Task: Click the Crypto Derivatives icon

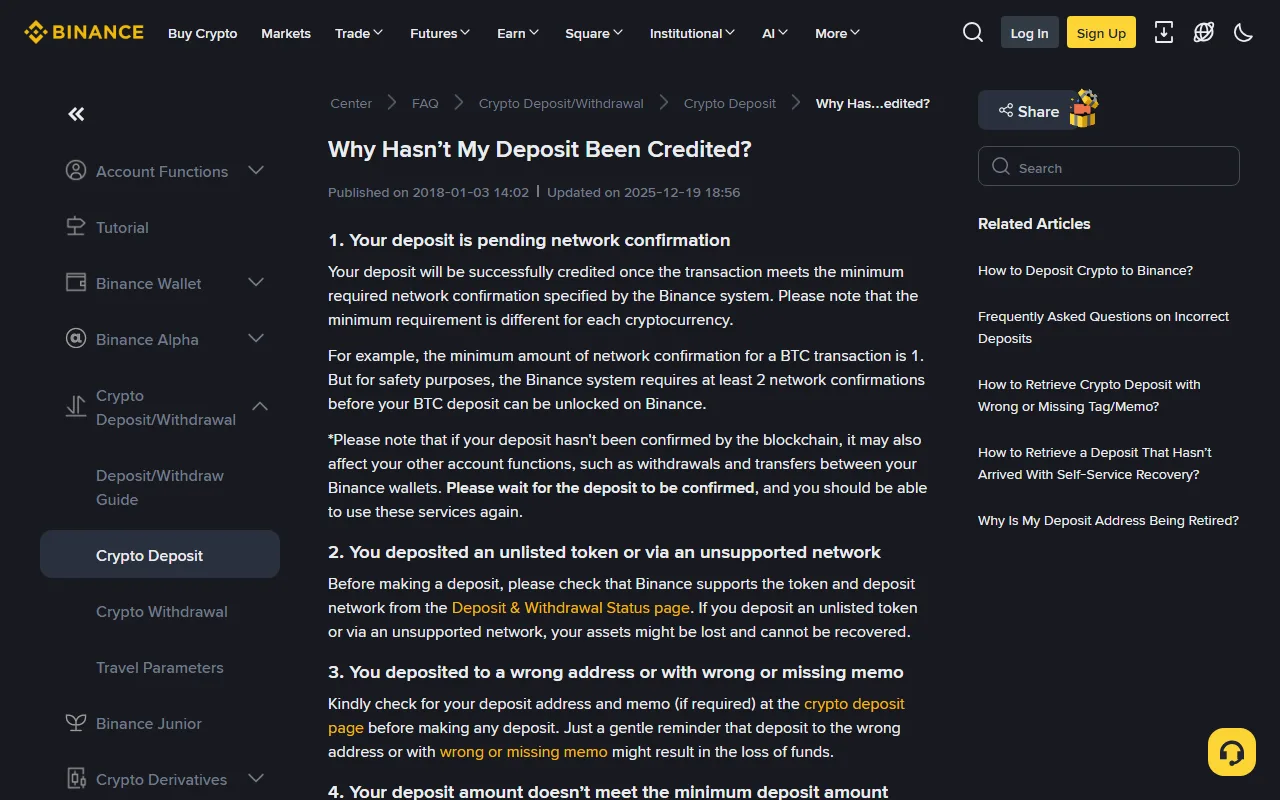Action: coord(76,778)
